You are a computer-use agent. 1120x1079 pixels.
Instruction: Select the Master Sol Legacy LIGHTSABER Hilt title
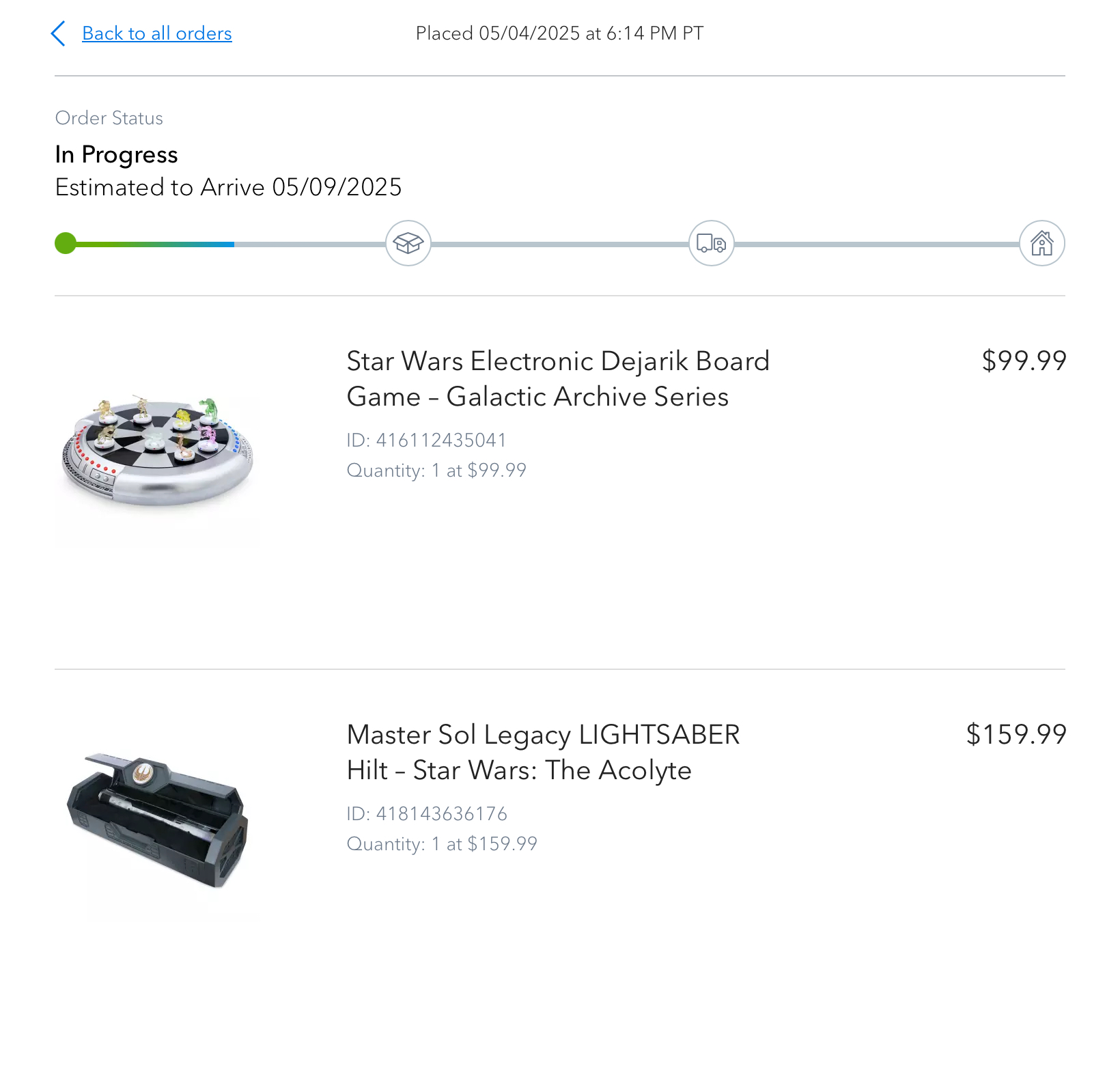[x=543, y=753]
